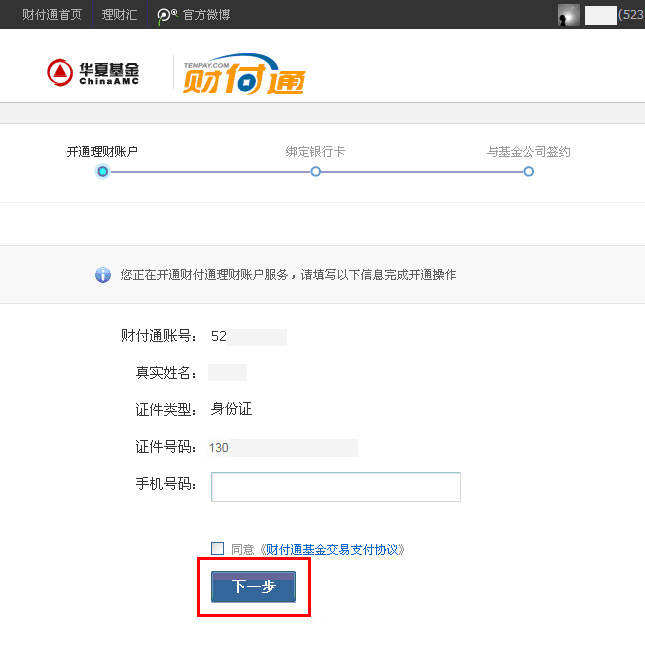Viewport: 645px width, 660px height.
Task: Click the user avatar thumbnail in top bar
Action: tap(568, 15)
